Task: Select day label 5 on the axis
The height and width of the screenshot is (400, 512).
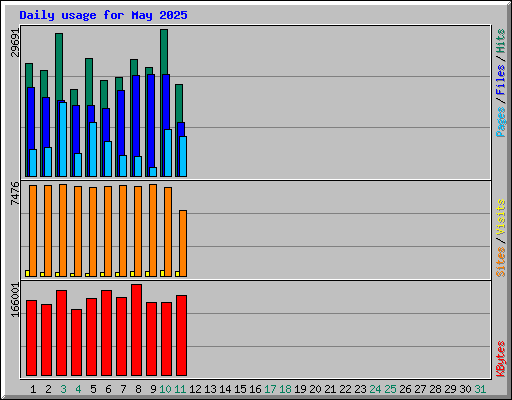Action: pyautogui.click(x=93, y=389)
